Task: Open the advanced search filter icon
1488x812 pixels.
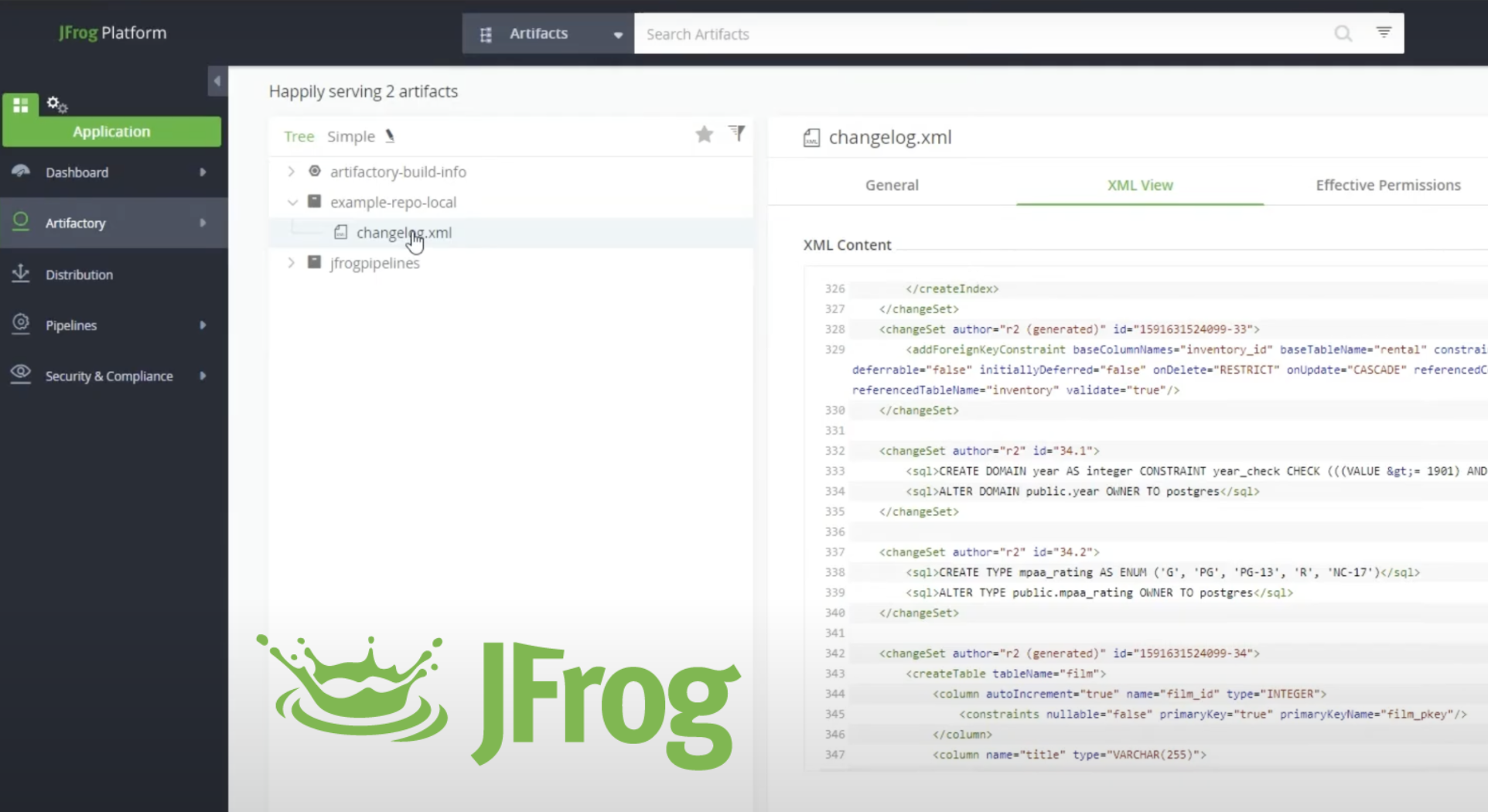Action: pos(1384,32)
